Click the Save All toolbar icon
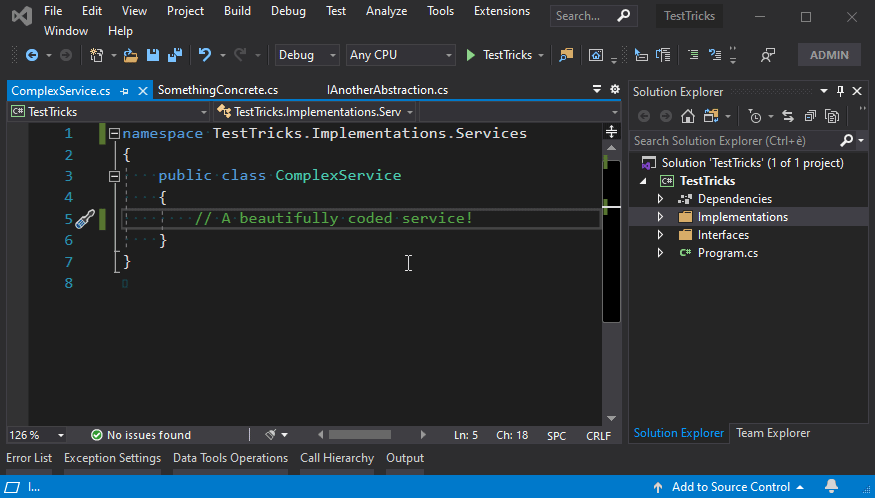 coord(175,55)
